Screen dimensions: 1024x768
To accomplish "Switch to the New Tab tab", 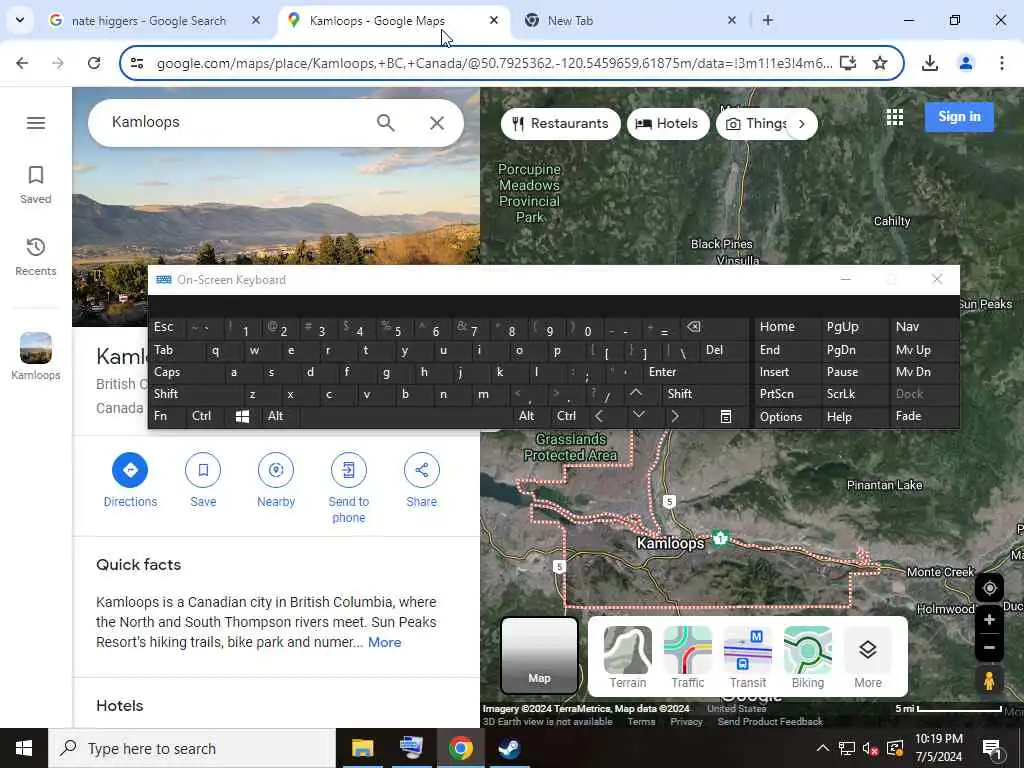I will tap(631, 21).
